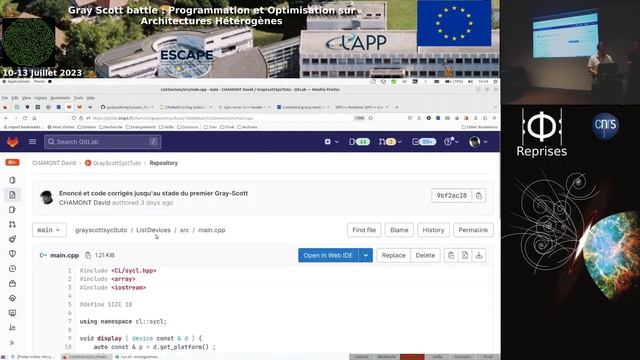Click the Delete button
The image size is (640, 360).
(425, 255)
